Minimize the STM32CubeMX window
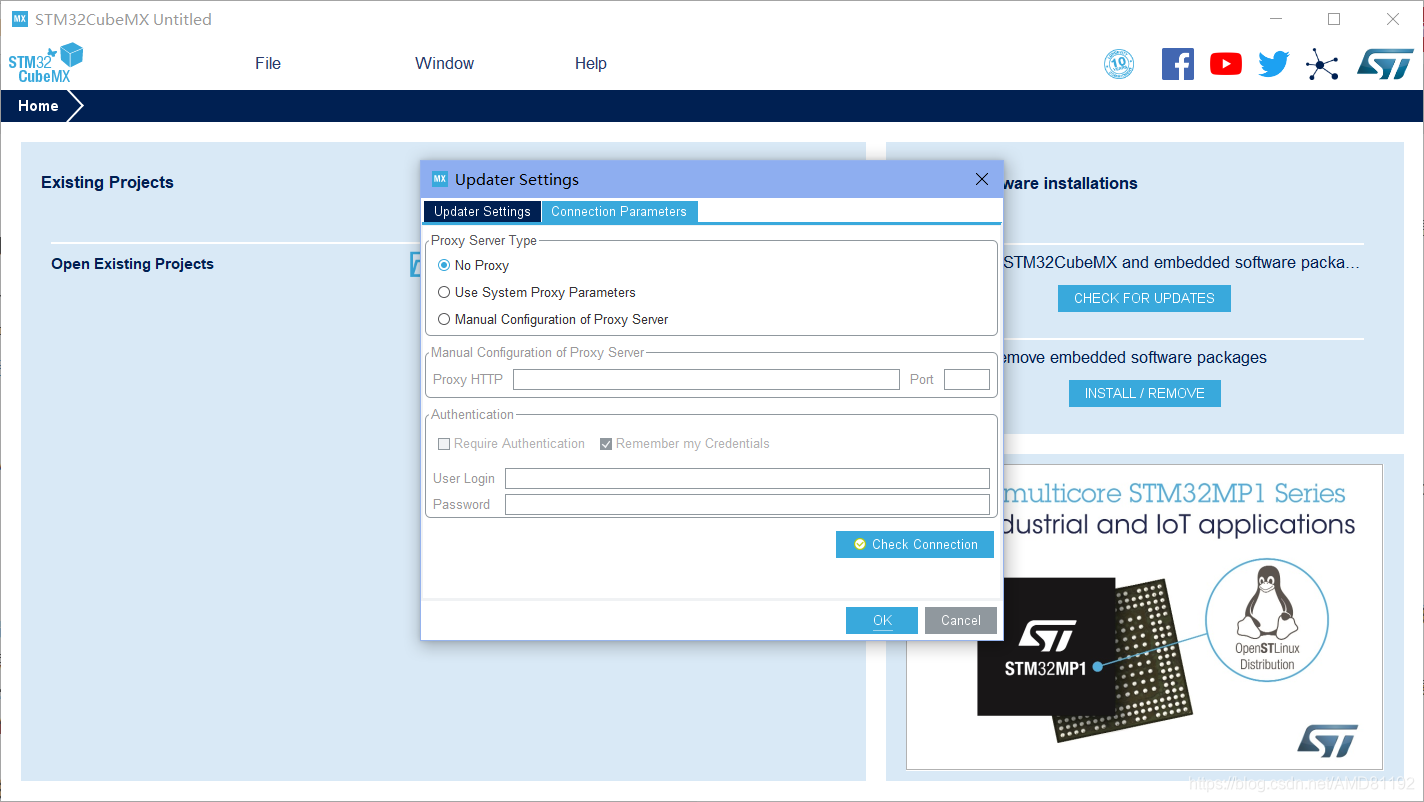 [1276, 19]
